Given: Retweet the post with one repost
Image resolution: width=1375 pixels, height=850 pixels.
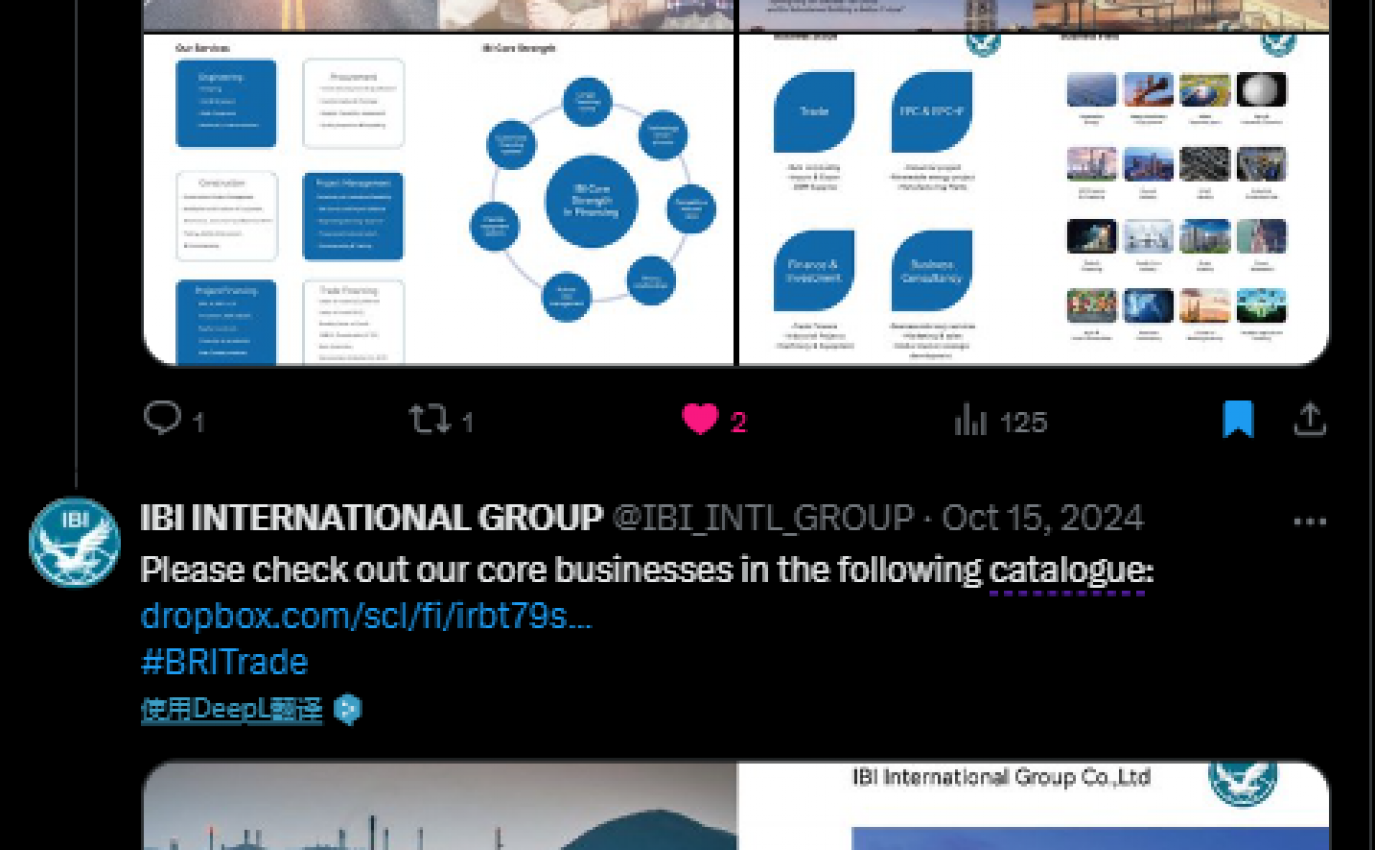Looking at the screenshot, I should point(430,419).
